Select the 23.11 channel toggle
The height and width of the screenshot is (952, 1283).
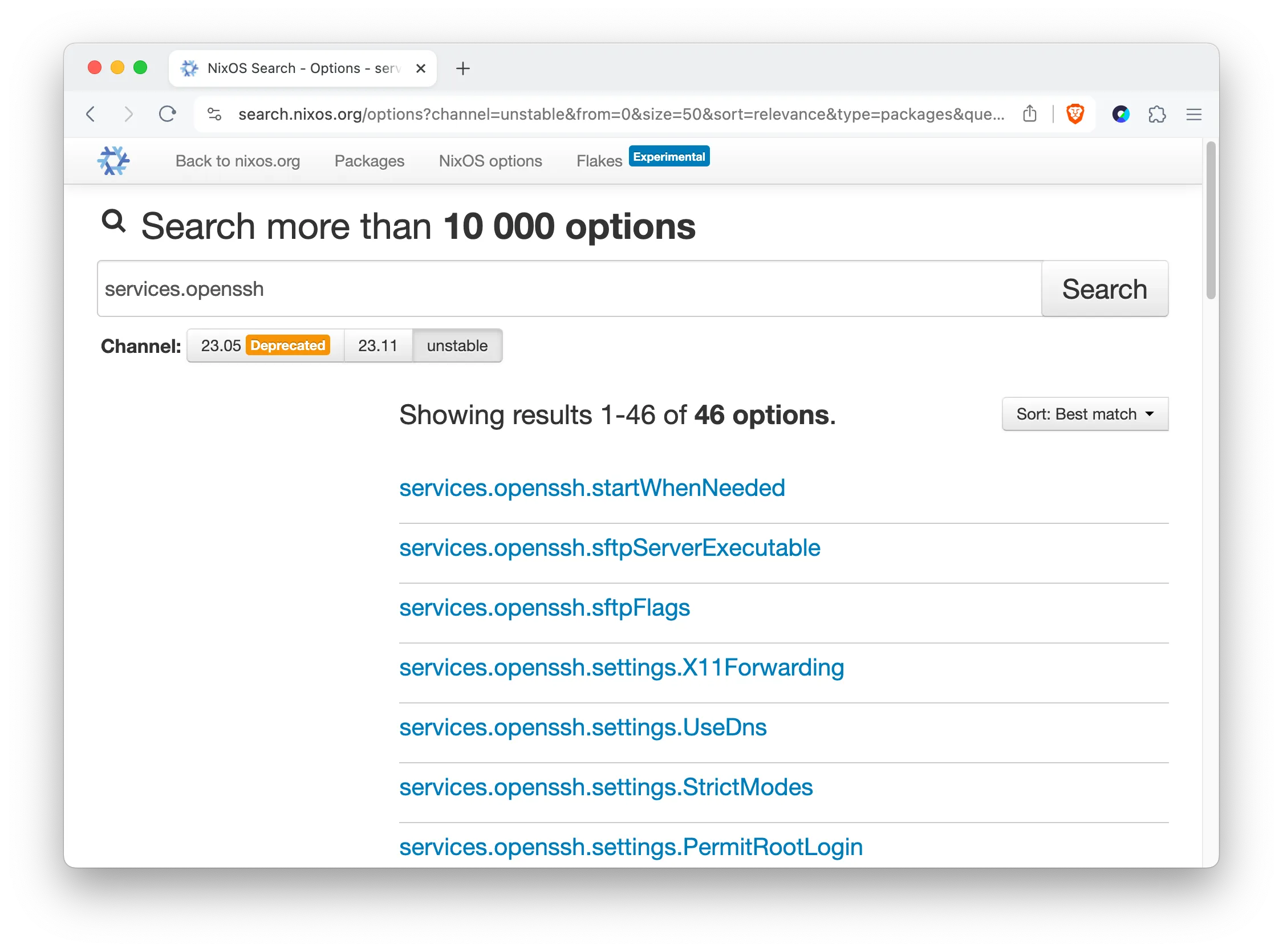pos(378,345)
